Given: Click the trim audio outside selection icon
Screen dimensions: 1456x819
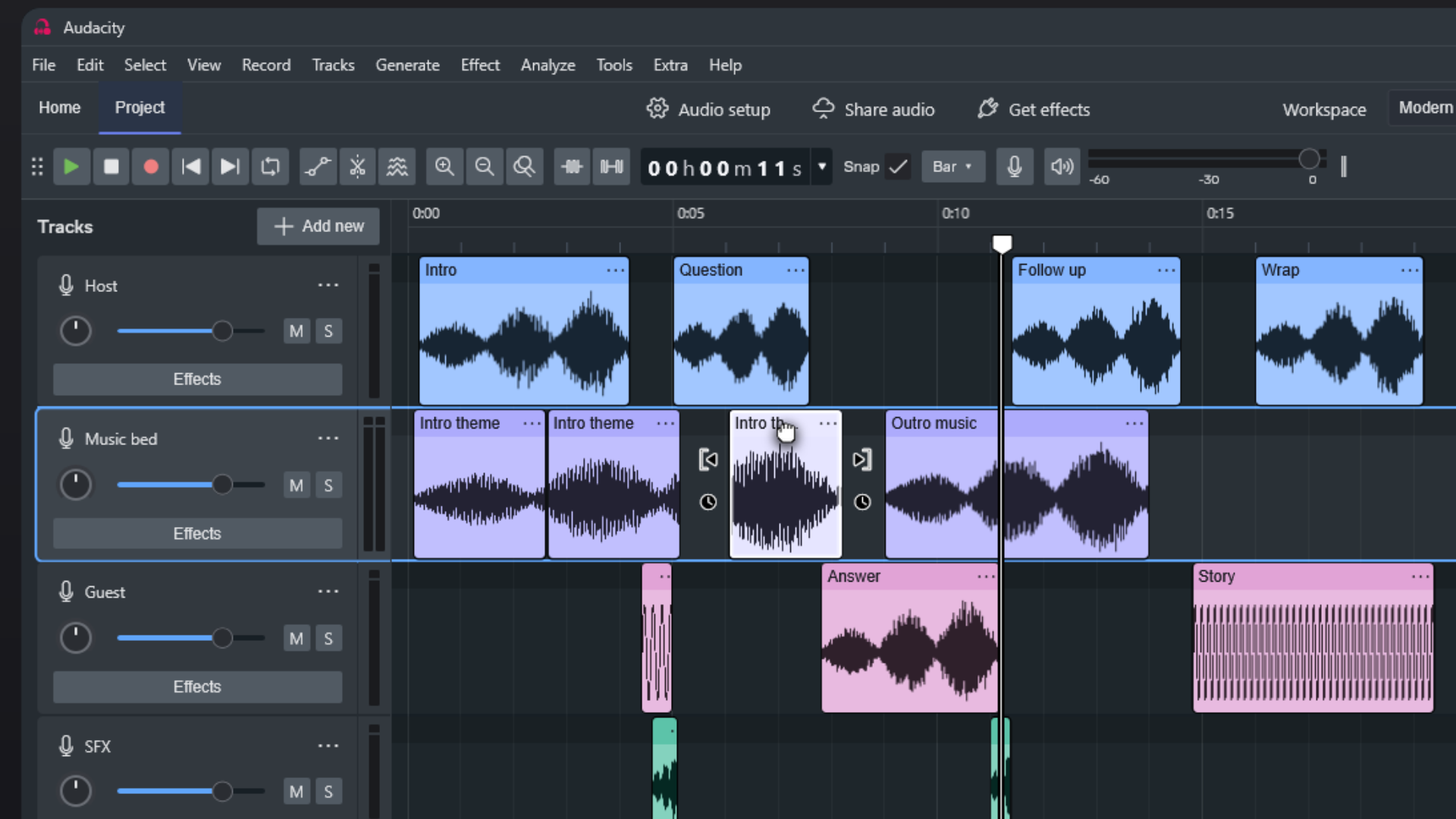Looking at the screenshot, I should pyautogui.click(x=572, y=167).
